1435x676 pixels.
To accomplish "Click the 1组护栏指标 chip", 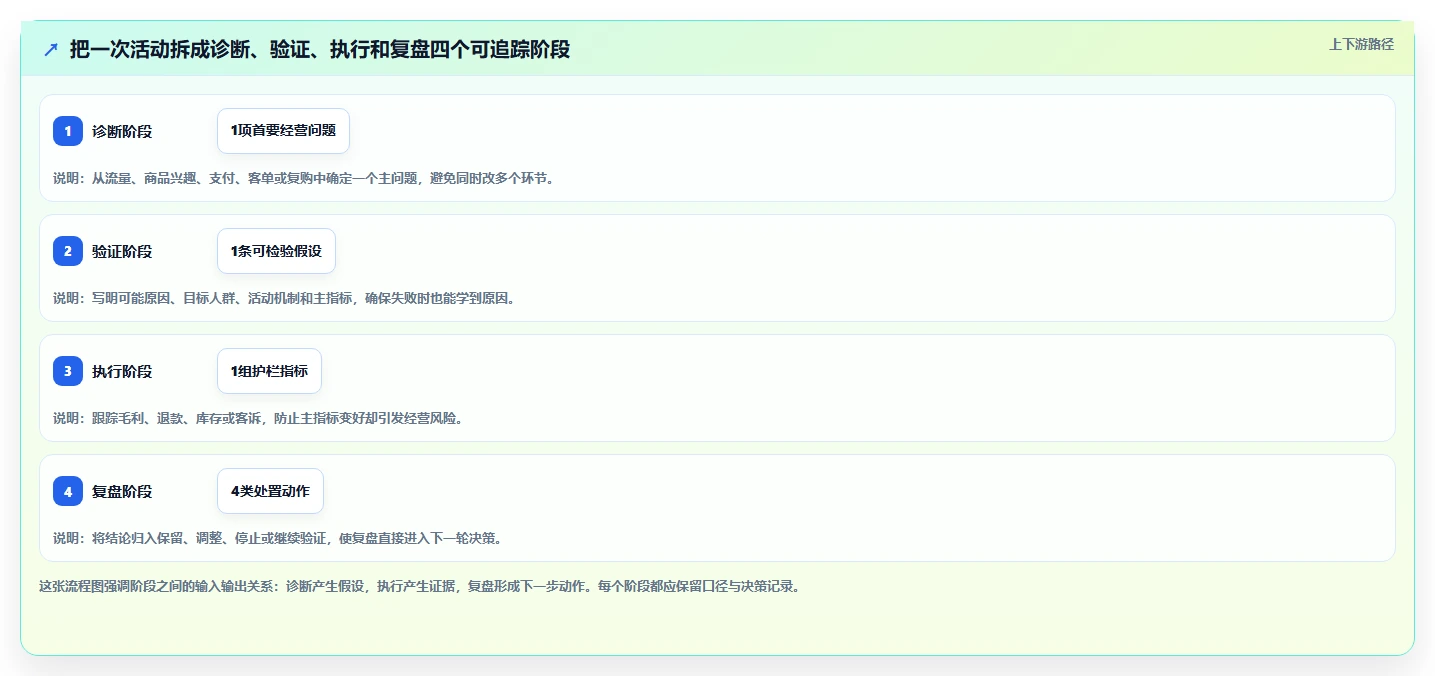I will (x=269, y=371).
